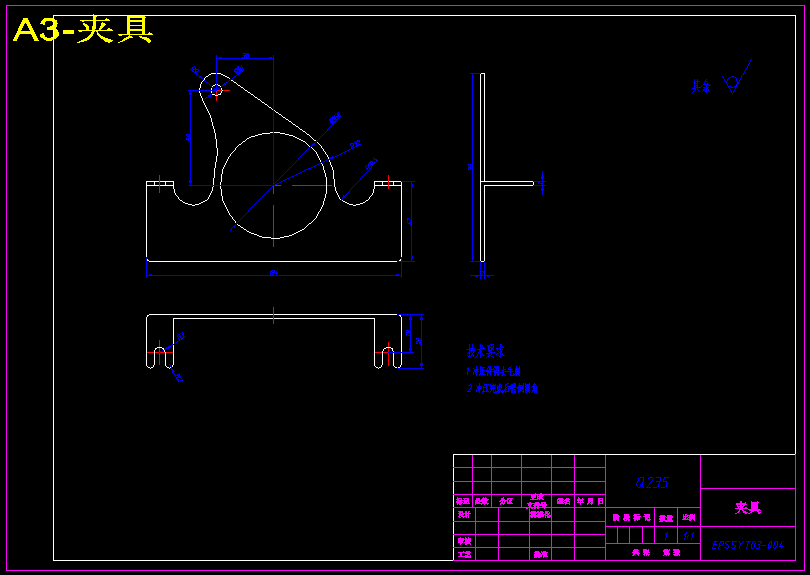
Task: Click the 设计 row label in title block
Action: 464,515
